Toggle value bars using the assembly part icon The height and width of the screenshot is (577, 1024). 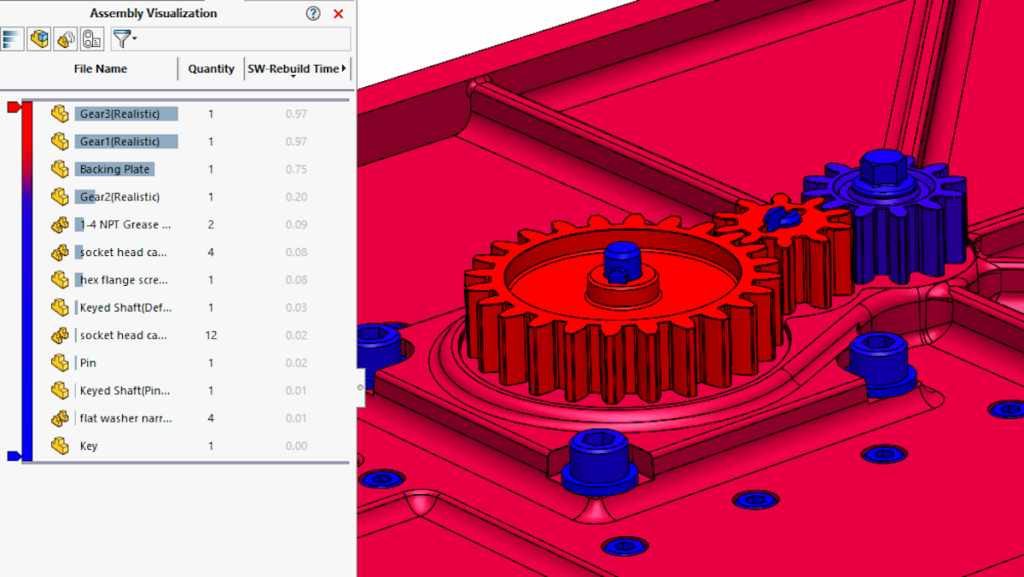38,39
